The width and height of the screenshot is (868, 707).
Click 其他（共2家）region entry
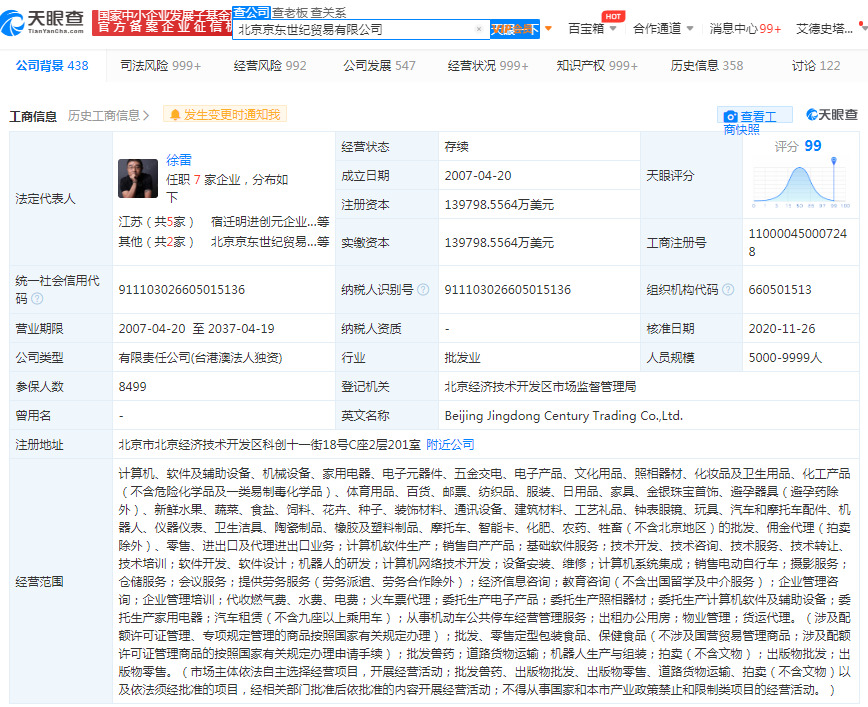click(156, 241)
